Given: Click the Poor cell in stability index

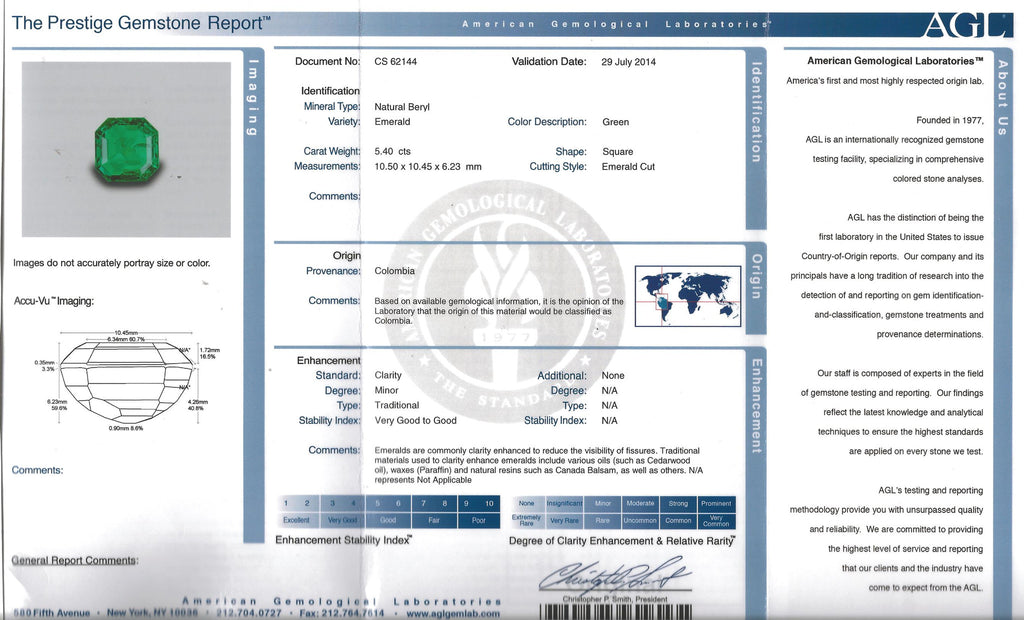Looking at the screenshot, I should coord(479,520).
